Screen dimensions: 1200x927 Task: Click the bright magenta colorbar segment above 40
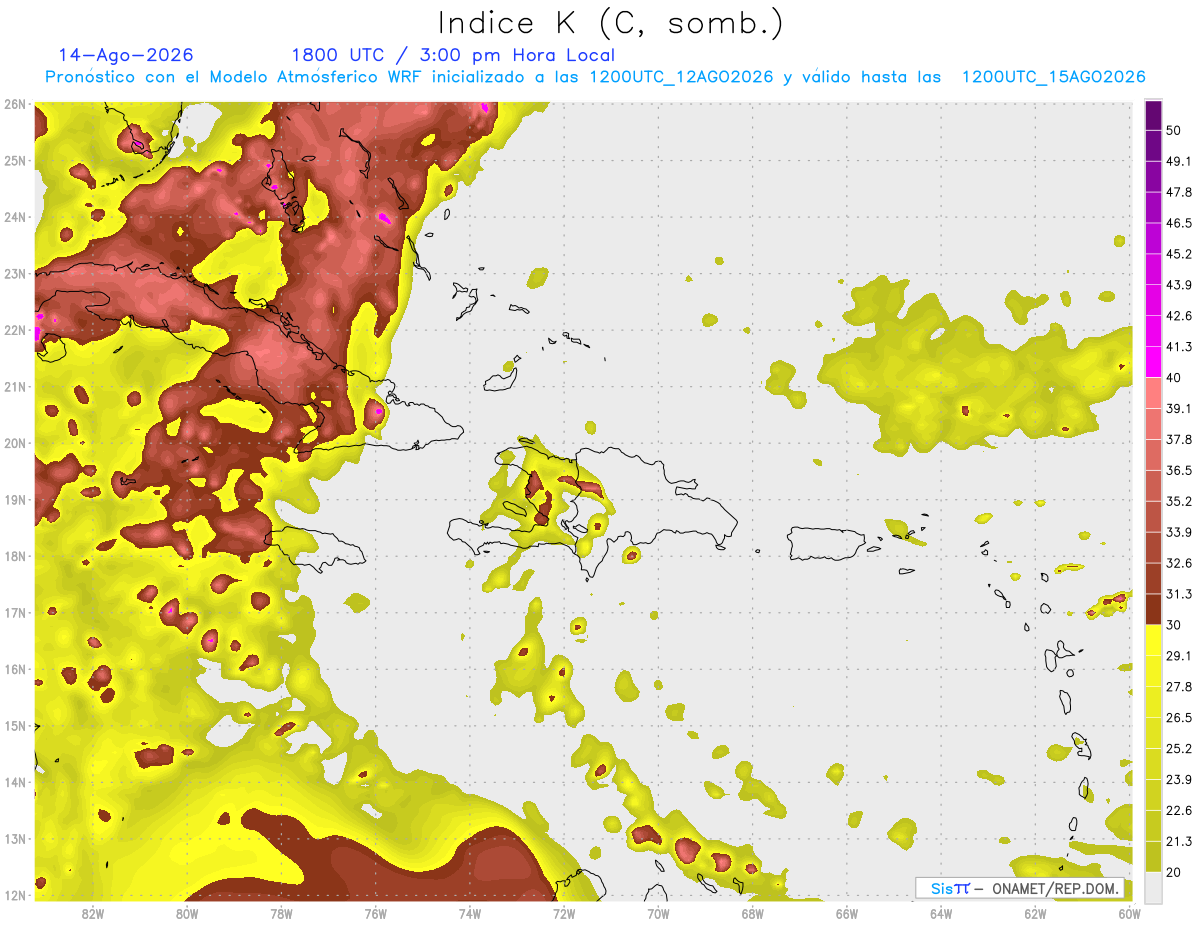click(x=1153, y=362)
